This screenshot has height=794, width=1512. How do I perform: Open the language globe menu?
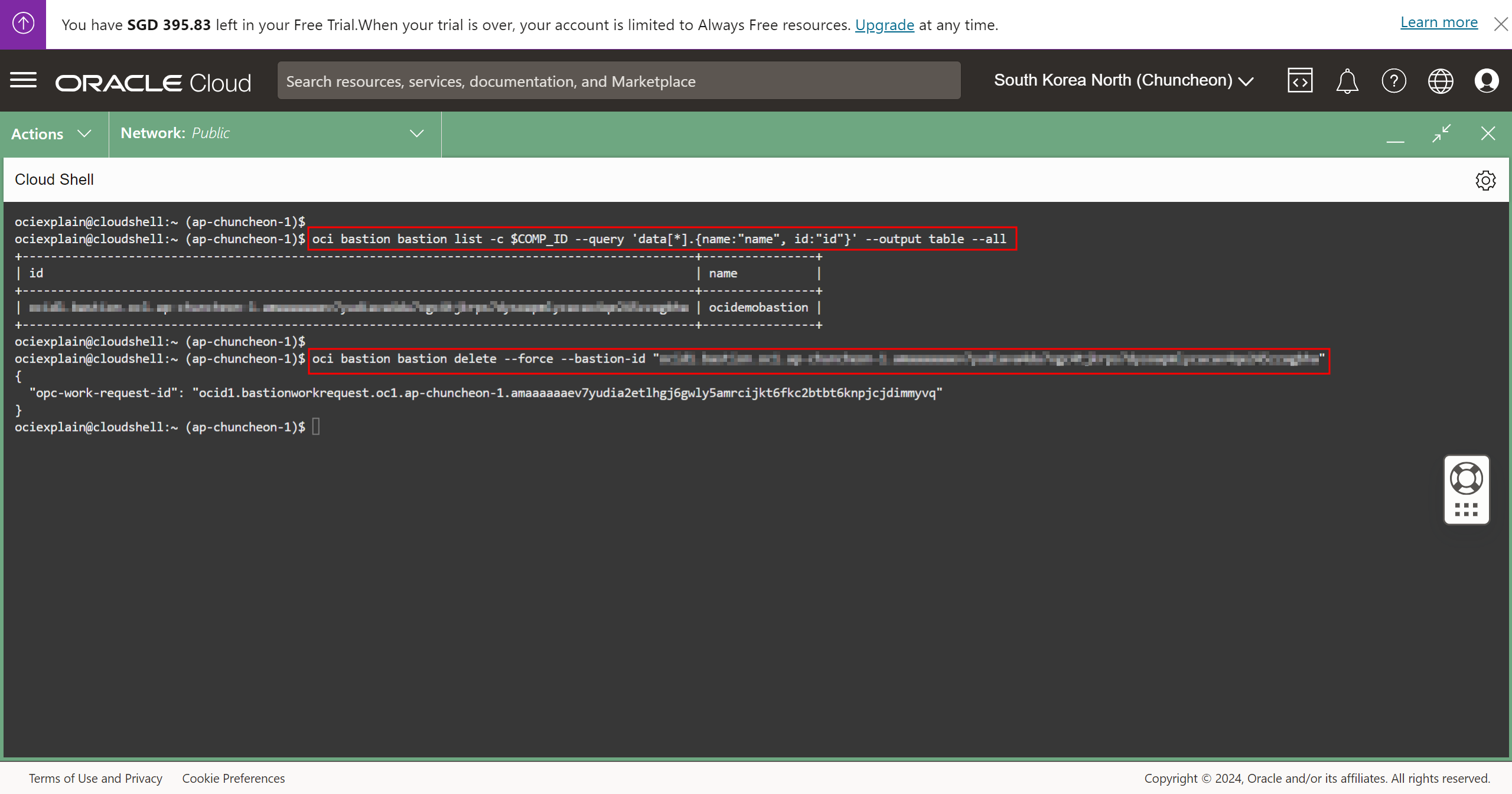(x=1441, y=81)
